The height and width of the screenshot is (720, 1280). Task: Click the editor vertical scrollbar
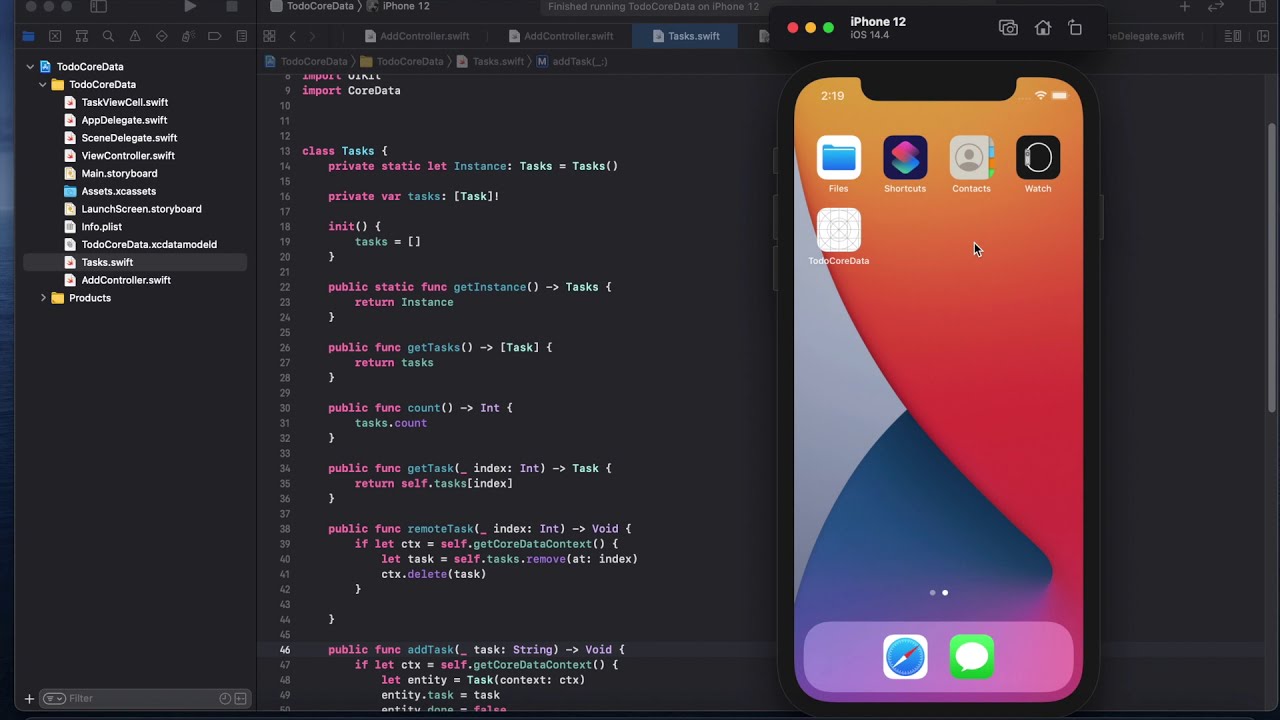[x=1272, y=270]
